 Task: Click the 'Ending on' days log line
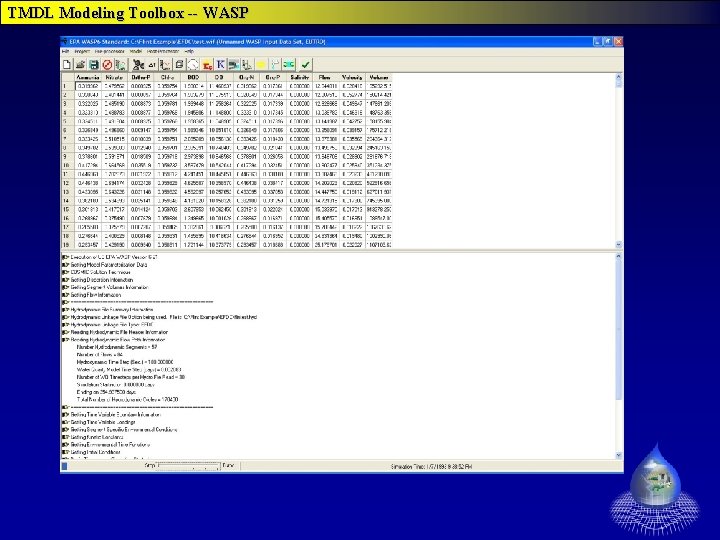coord(105,392)
